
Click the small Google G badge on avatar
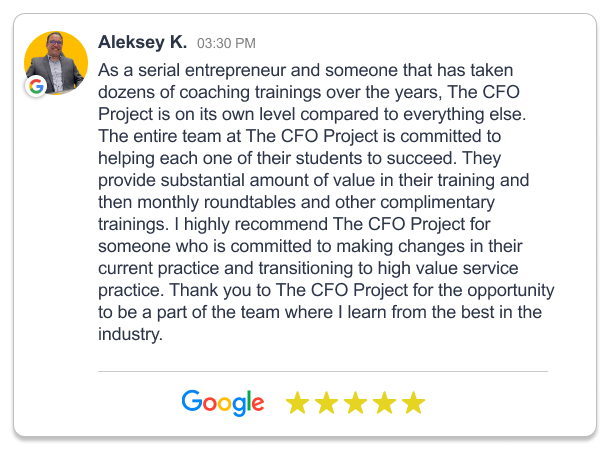coord(36,86)
